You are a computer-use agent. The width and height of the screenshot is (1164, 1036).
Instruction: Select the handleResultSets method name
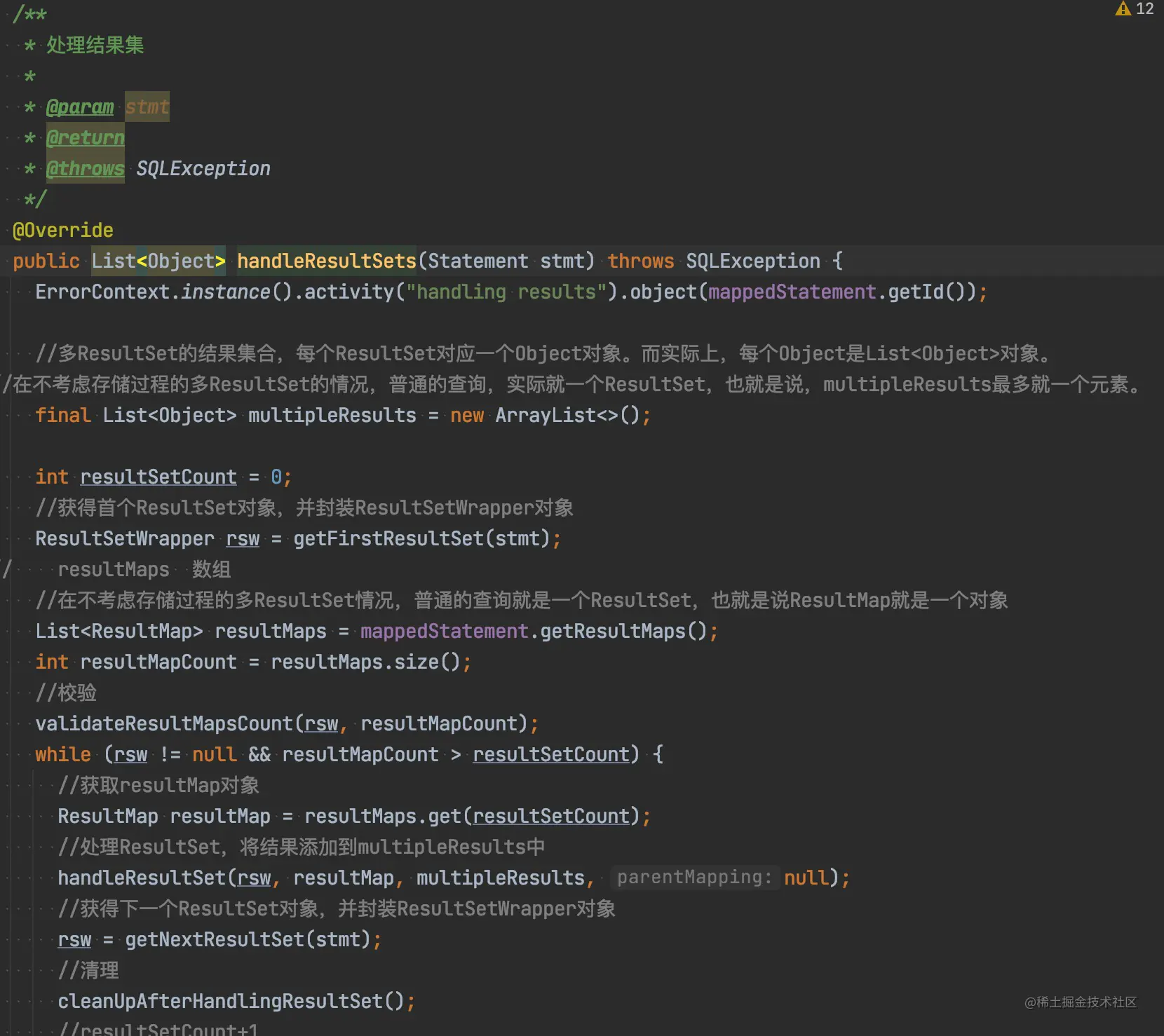pos(327,261)
